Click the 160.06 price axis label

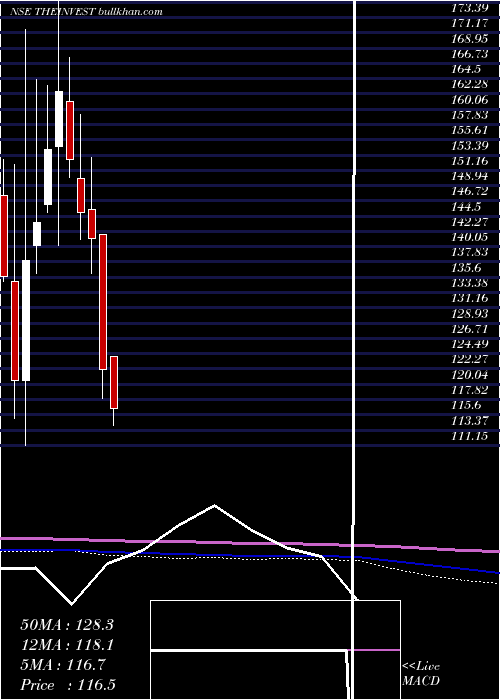470,100
